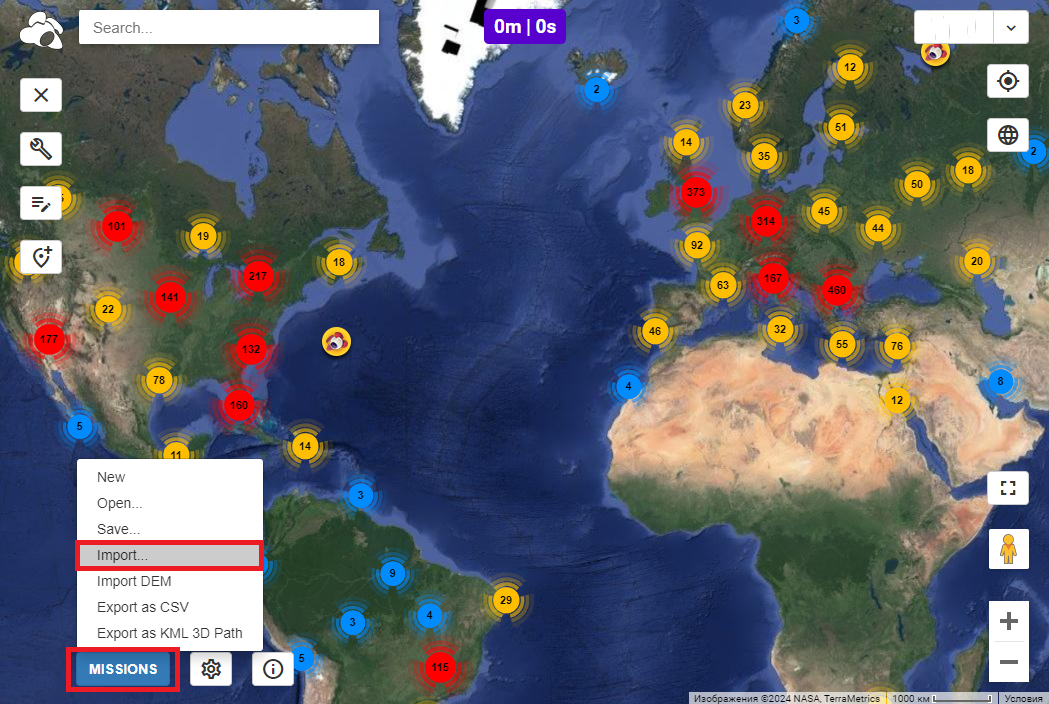Open the gear settings button
This screenshot has height=704, width=1049.
211,669
